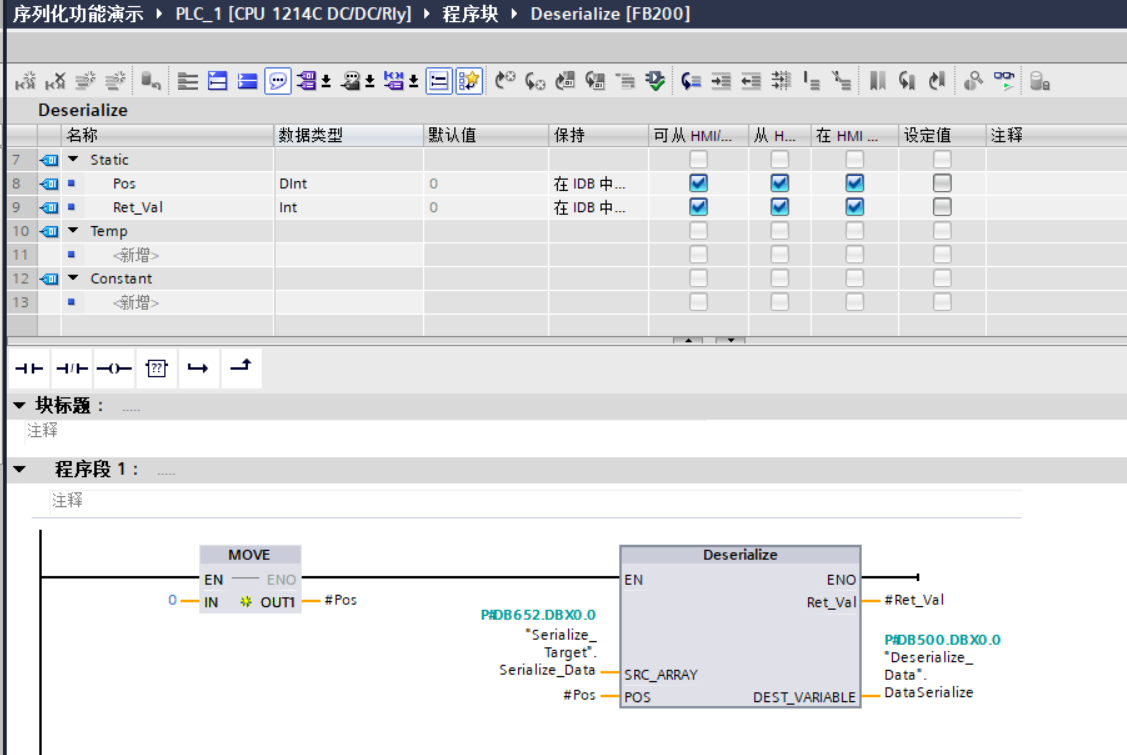
Task: Click the 数据类型 column header
Action: pos(349,135)
